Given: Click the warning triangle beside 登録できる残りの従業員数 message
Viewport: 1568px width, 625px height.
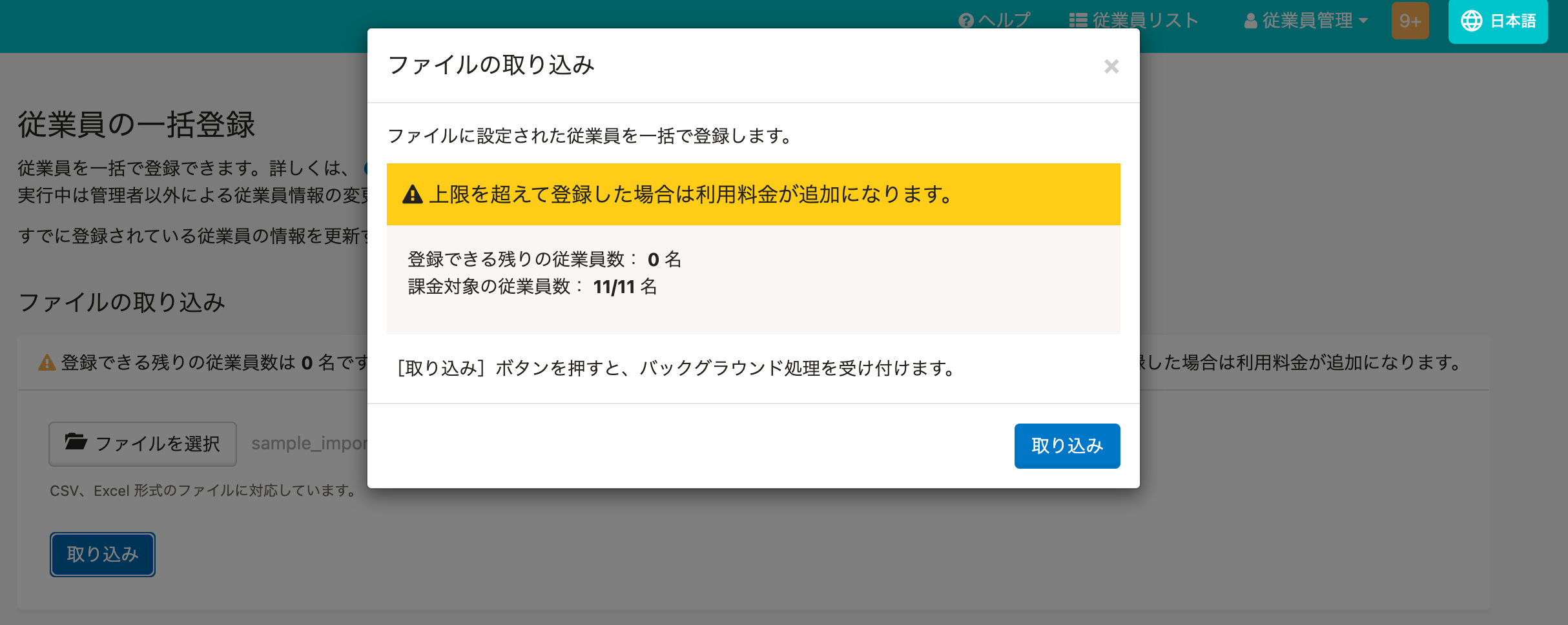Looking at the screenshot, I should tap(46, 362).
